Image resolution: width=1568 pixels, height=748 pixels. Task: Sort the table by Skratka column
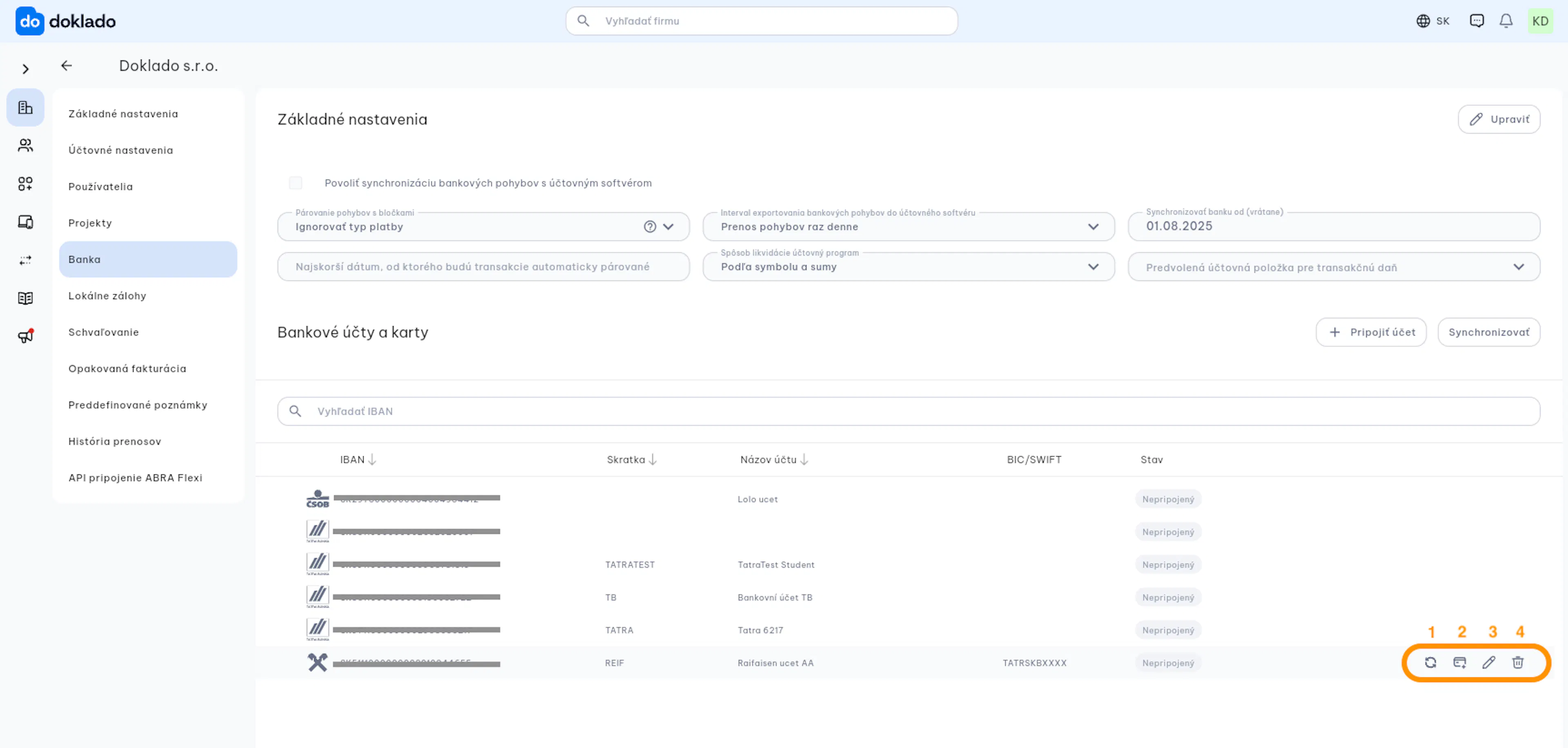tap(631, 460)
